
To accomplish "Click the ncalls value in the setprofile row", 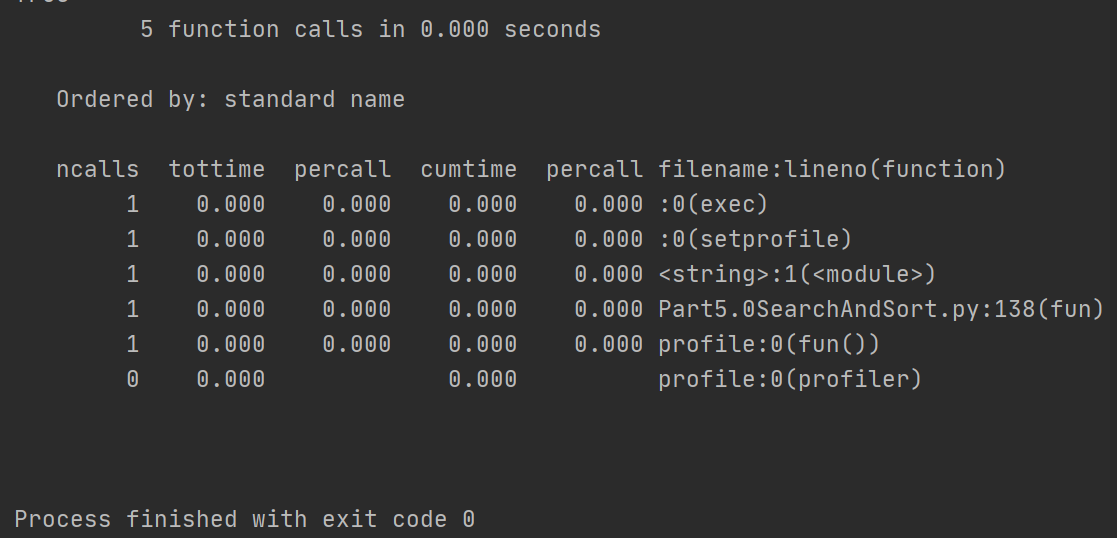I will pyautogui.click(x=133, y=239).
